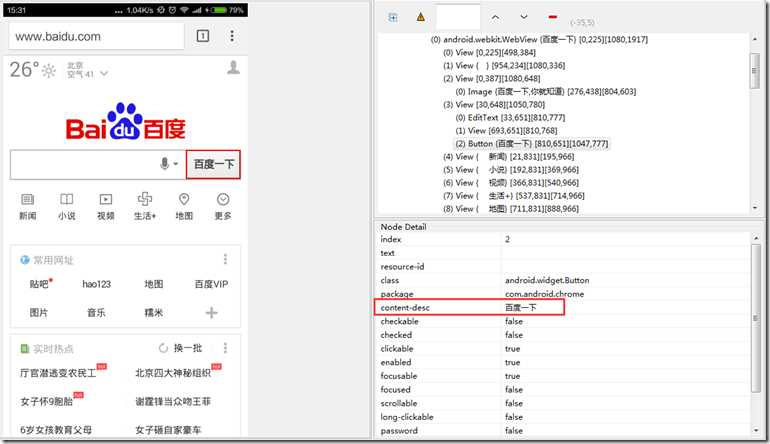Click the www.baidu.com address bar
The height and width of the screenshot is (444, 770).
(x=97, y=36)
